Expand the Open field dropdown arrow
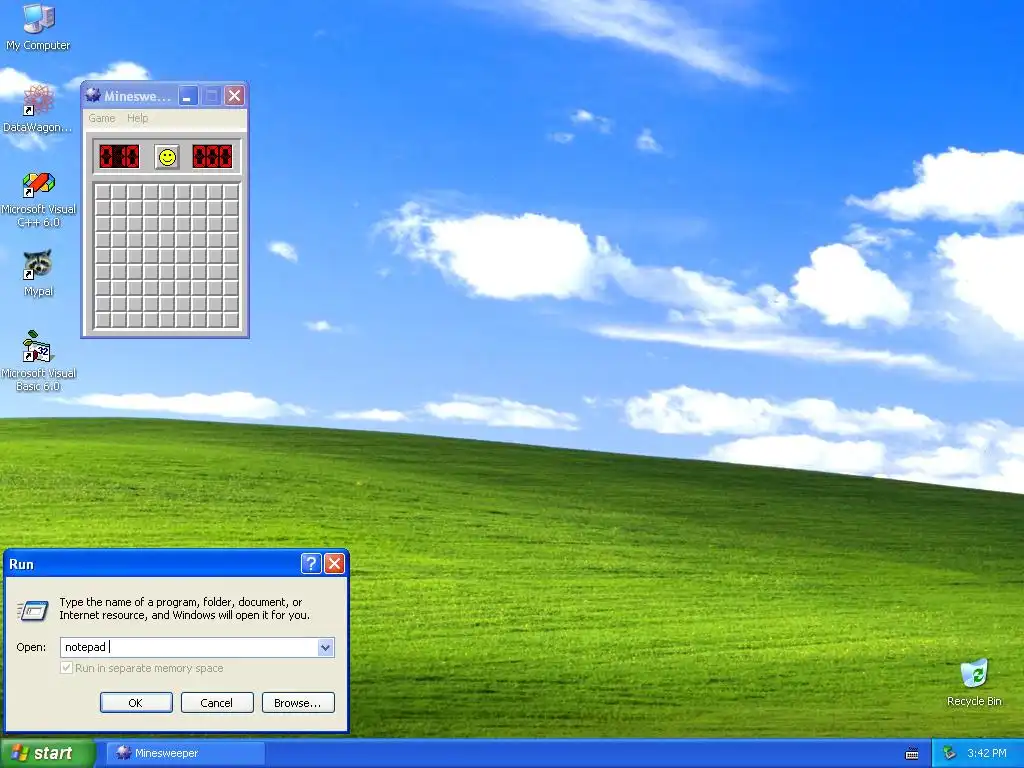Viewport: 1024px width, 768px height. [325, 647]
